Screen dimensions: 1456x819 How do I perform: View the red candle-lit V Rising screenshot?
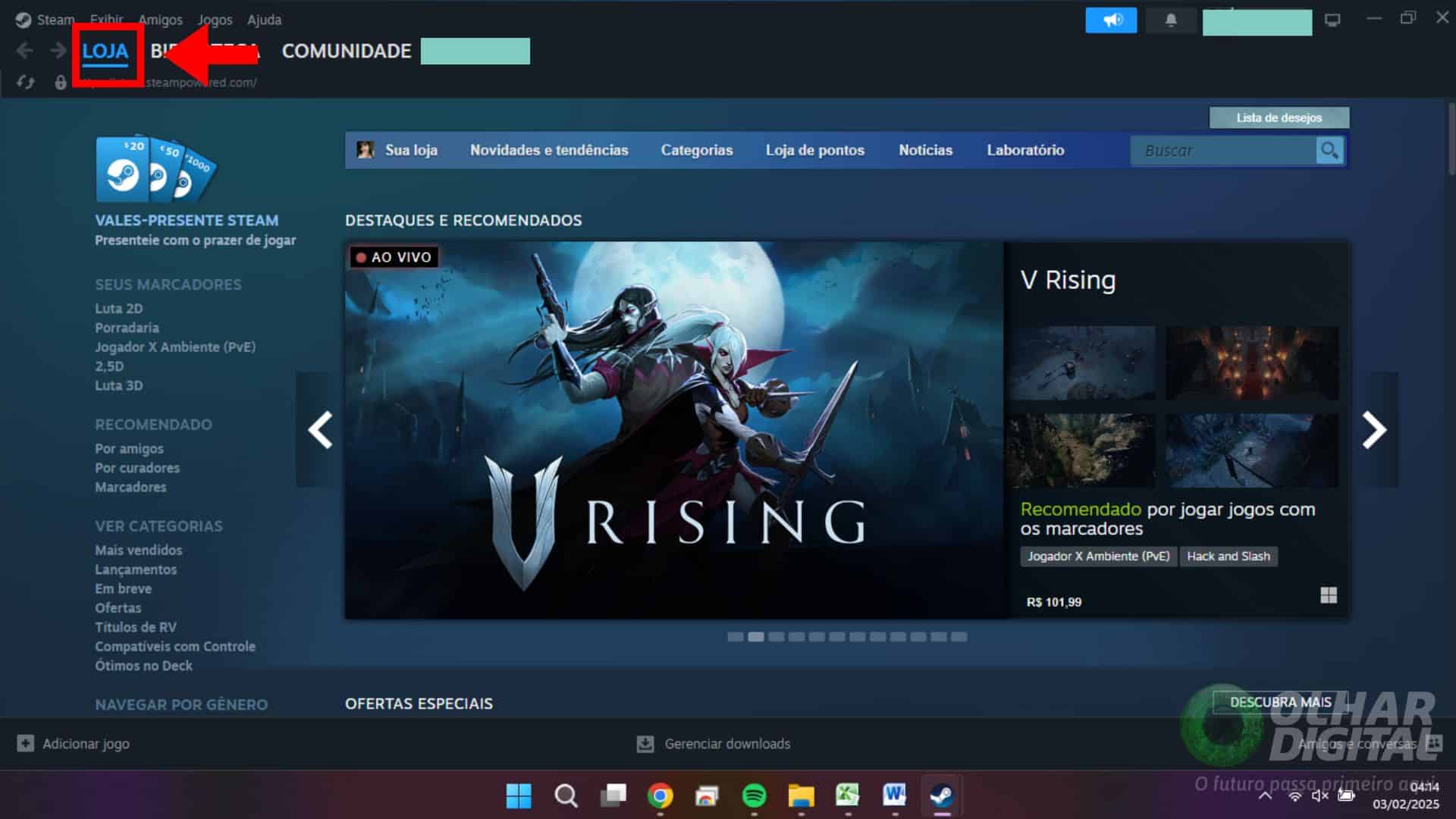tap(1252, 363)
